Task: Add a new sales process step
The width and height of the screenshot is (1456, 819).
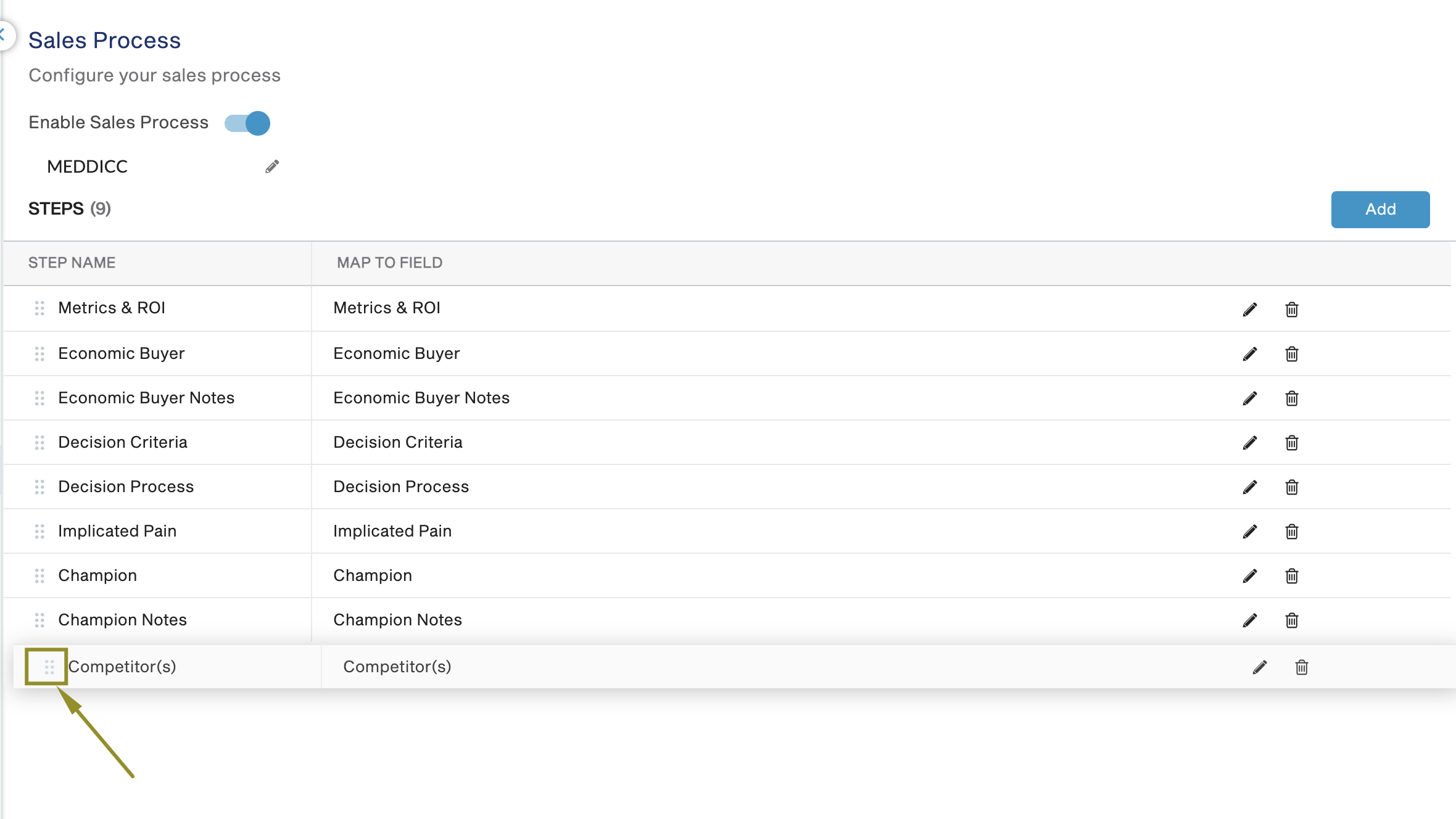Action: coord(1380,209)
